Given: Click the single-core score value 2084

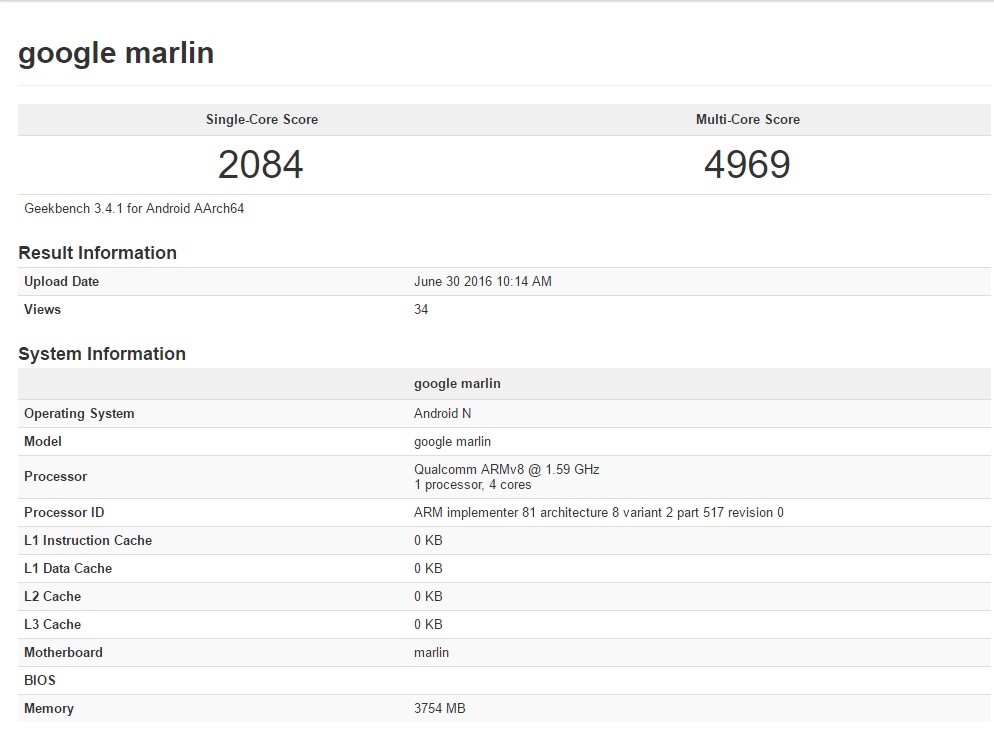Looking at the screenshot, I should point(261,165).
